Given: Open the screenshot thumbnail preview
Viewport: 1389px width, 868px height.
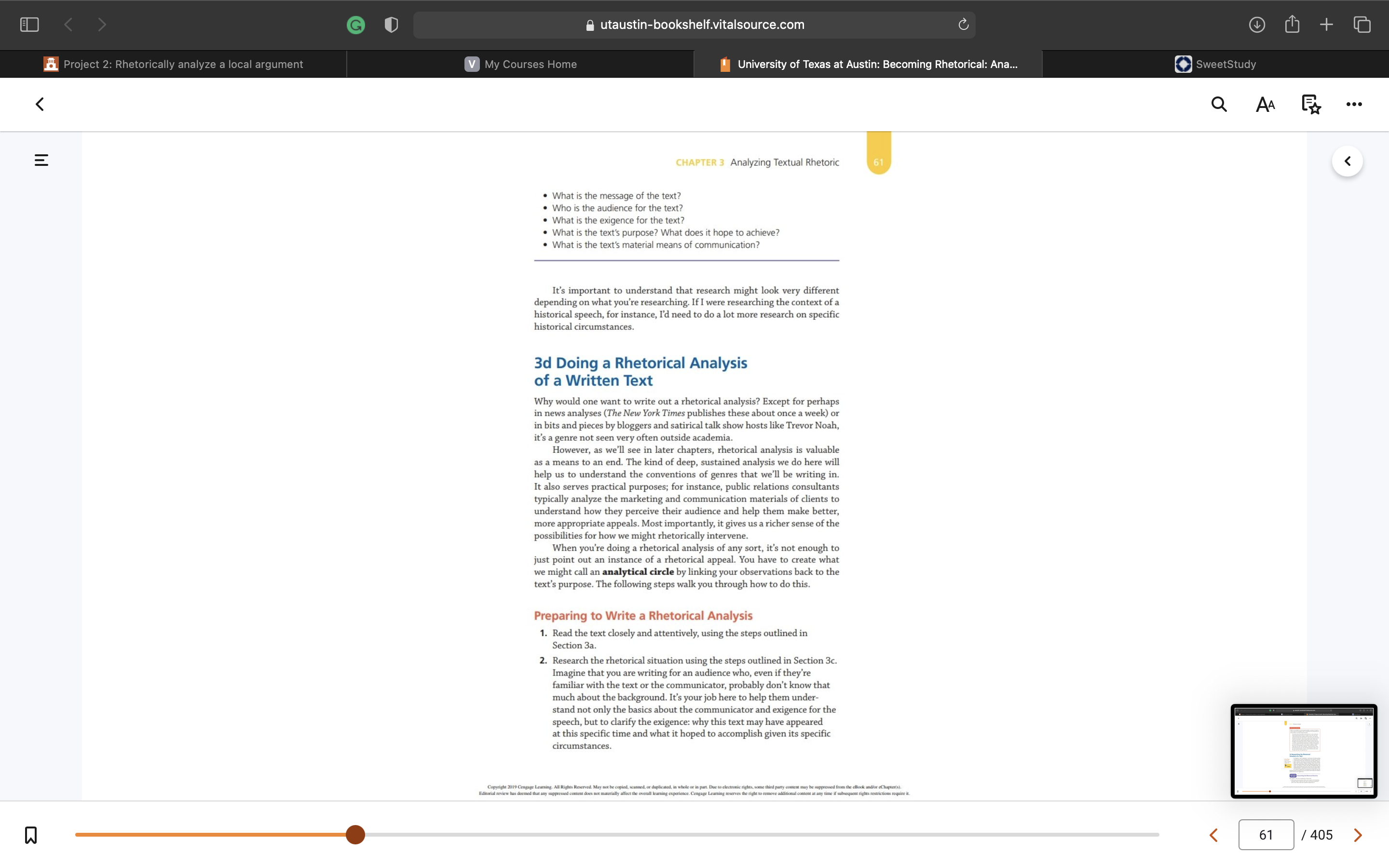Looking at the screenshot, I should [x=1304, y=751].
